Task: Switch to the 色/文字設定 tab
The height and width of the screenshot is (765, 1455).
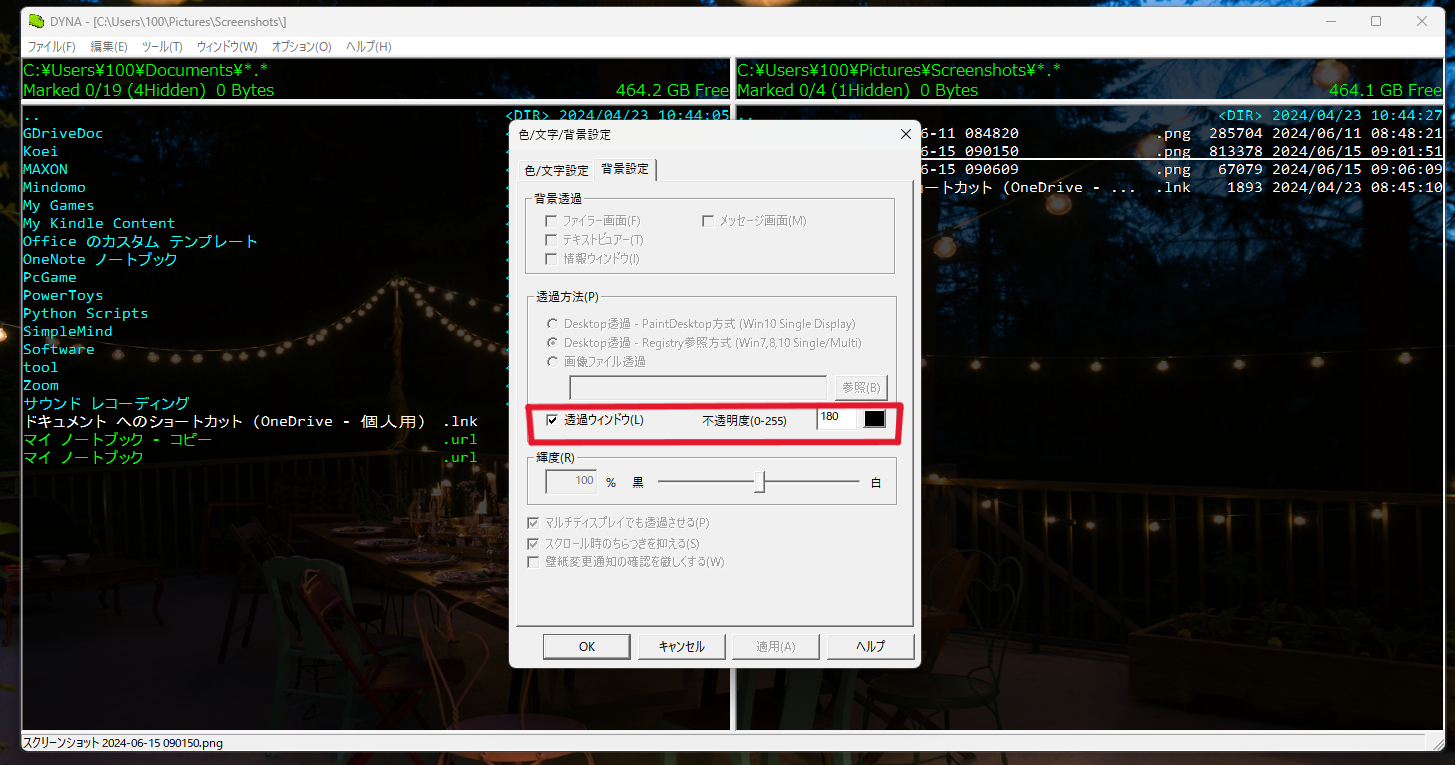Action: coord(556,170)
